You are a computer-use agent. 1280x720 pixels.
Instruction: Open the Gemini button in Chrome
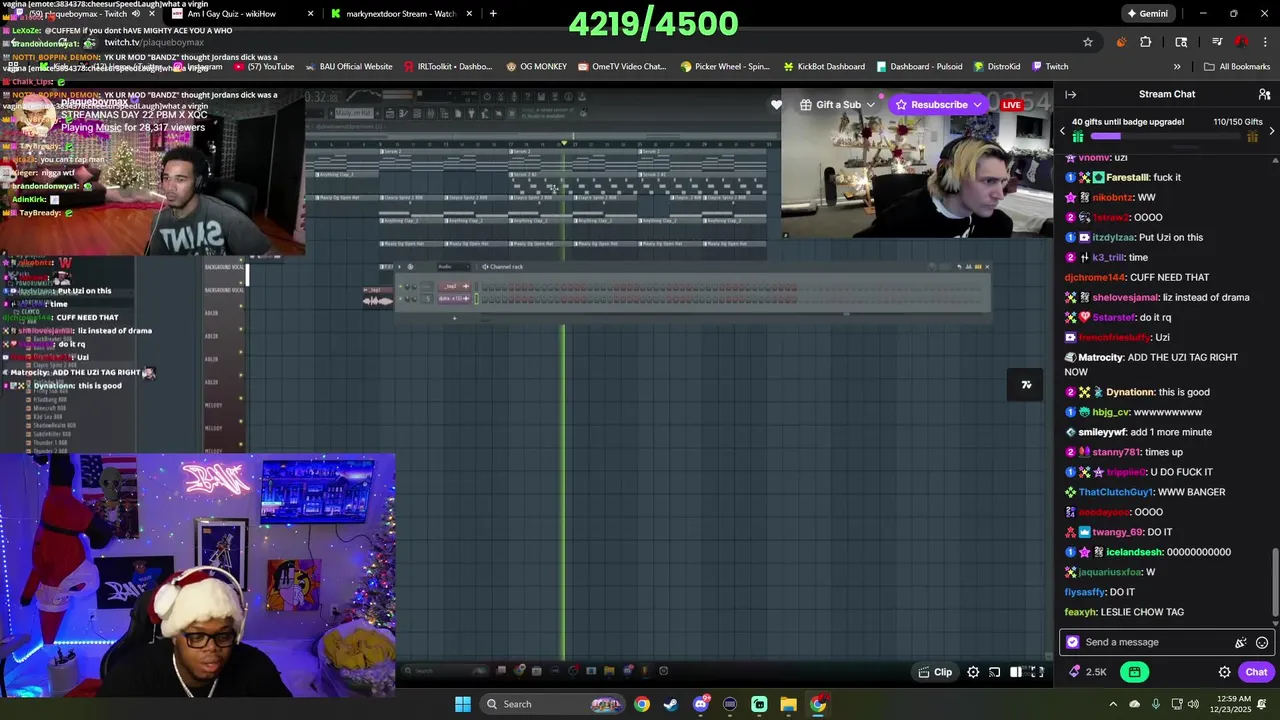(x=1147, y=13)
